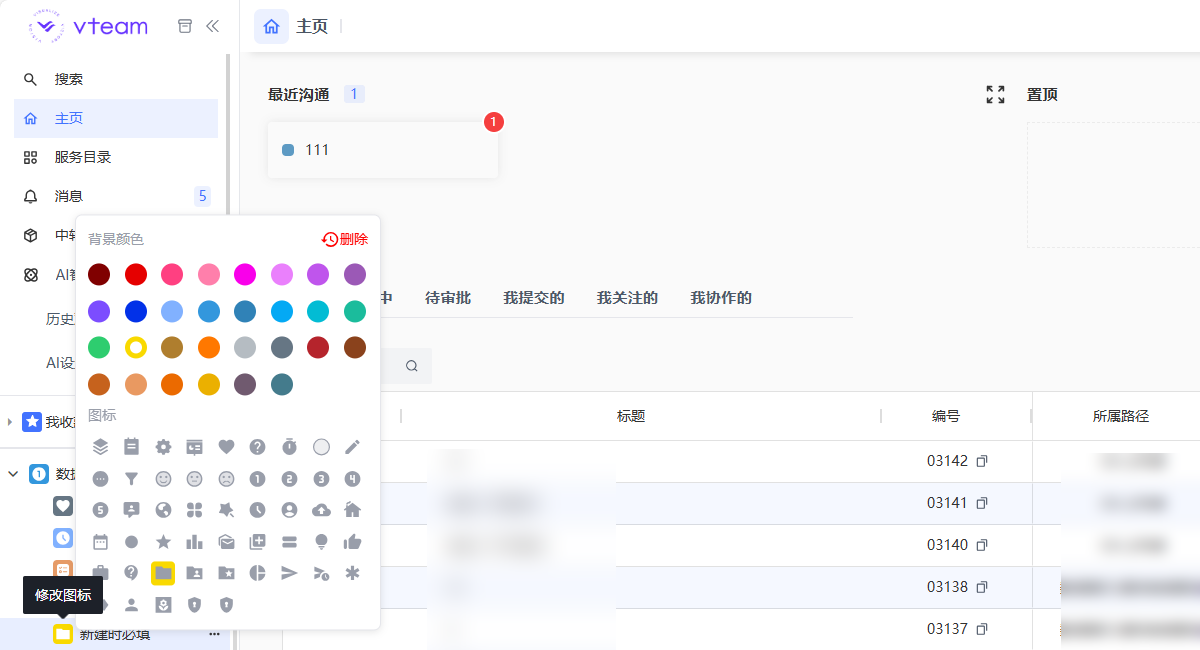Switch to the 我关注的 tab
The height and width of the screenshot is (650, 1200).
[x=627, y=298]
